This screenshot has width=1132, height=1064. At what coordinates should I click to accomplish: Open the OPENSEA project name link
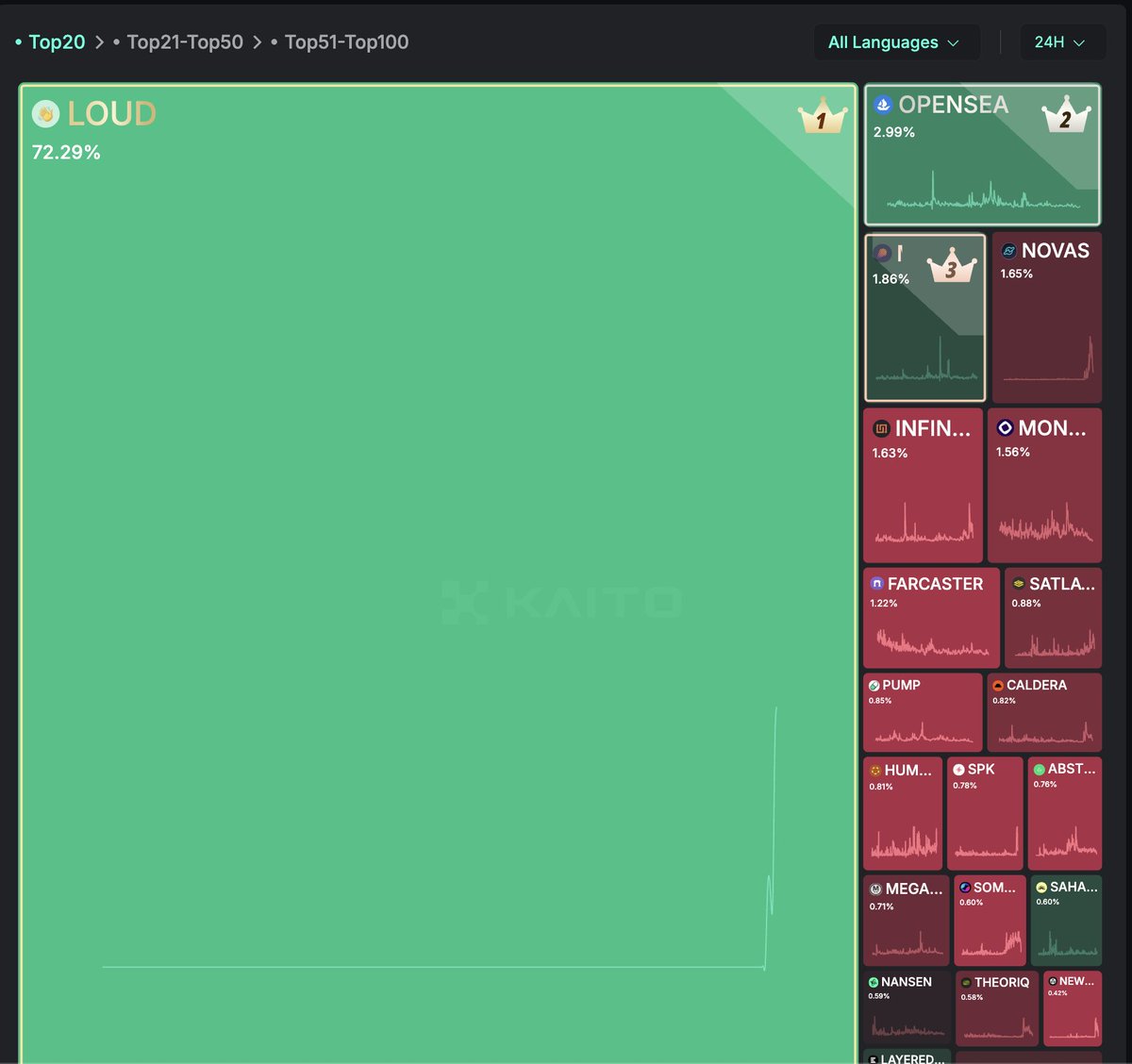point(954,105)
